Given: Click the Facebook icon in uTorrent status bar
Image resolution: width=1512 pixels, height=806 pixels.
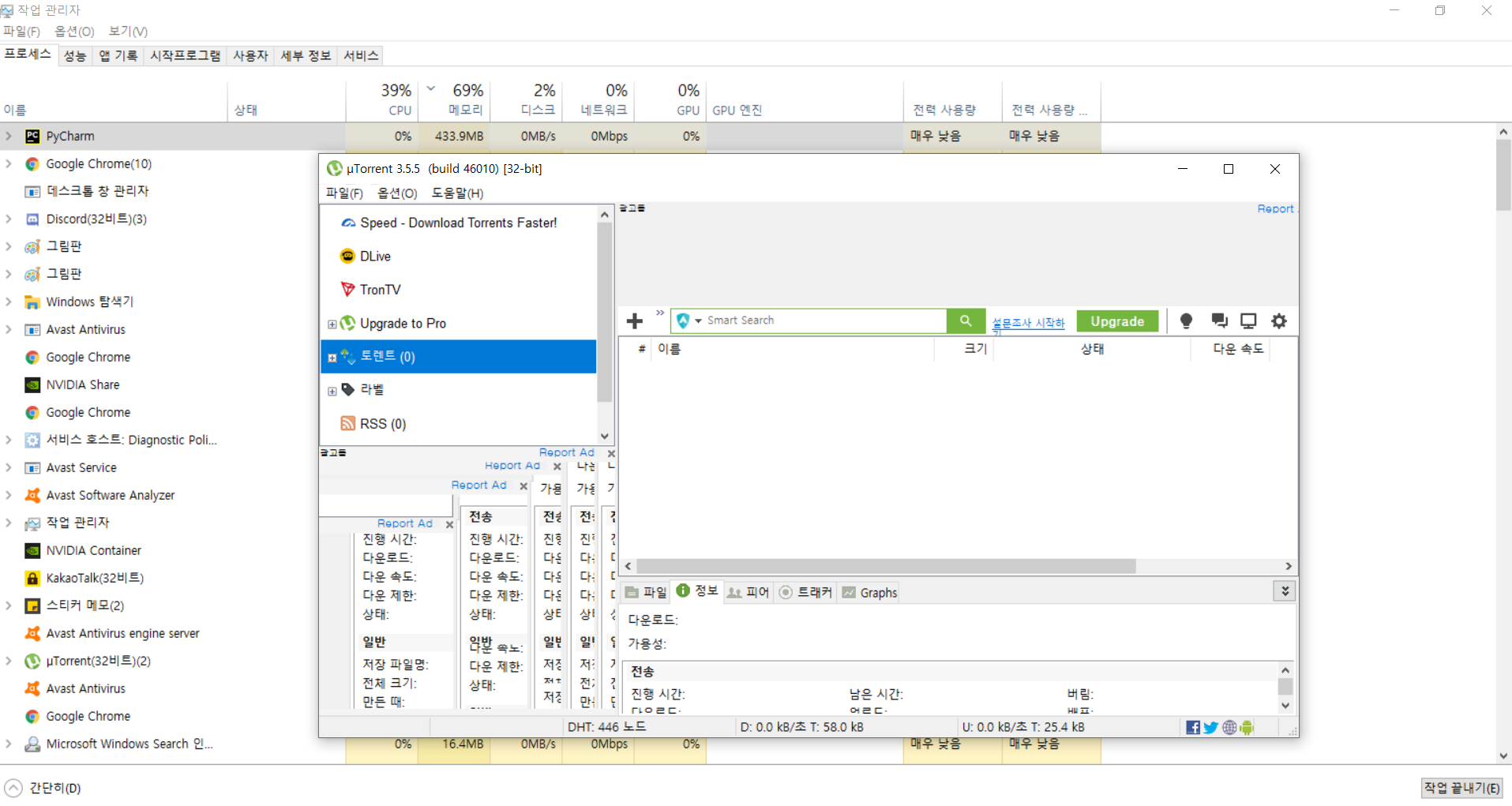Looking at the screenshot, I should tap(1193, 727).
